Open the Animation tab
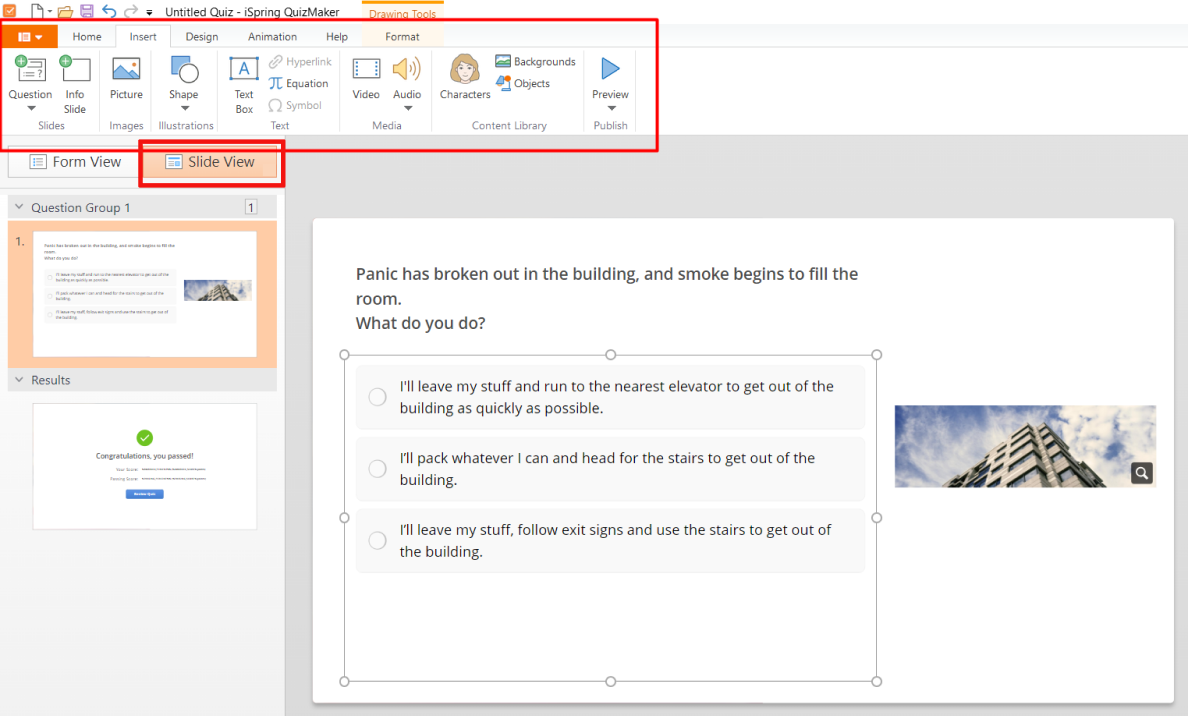This screenshot has width=1188, height=716. pyautogui.click(x=272, y=36)
